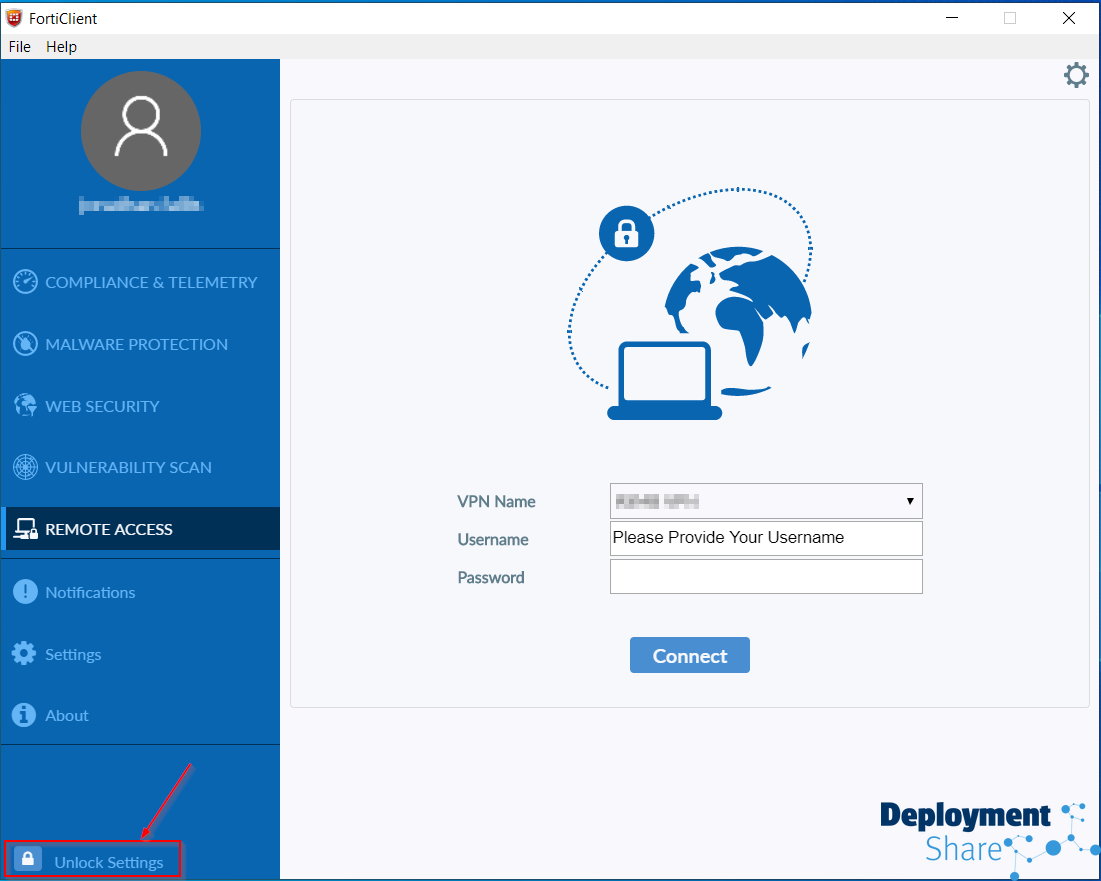Open the Help menu

point(61,47)
